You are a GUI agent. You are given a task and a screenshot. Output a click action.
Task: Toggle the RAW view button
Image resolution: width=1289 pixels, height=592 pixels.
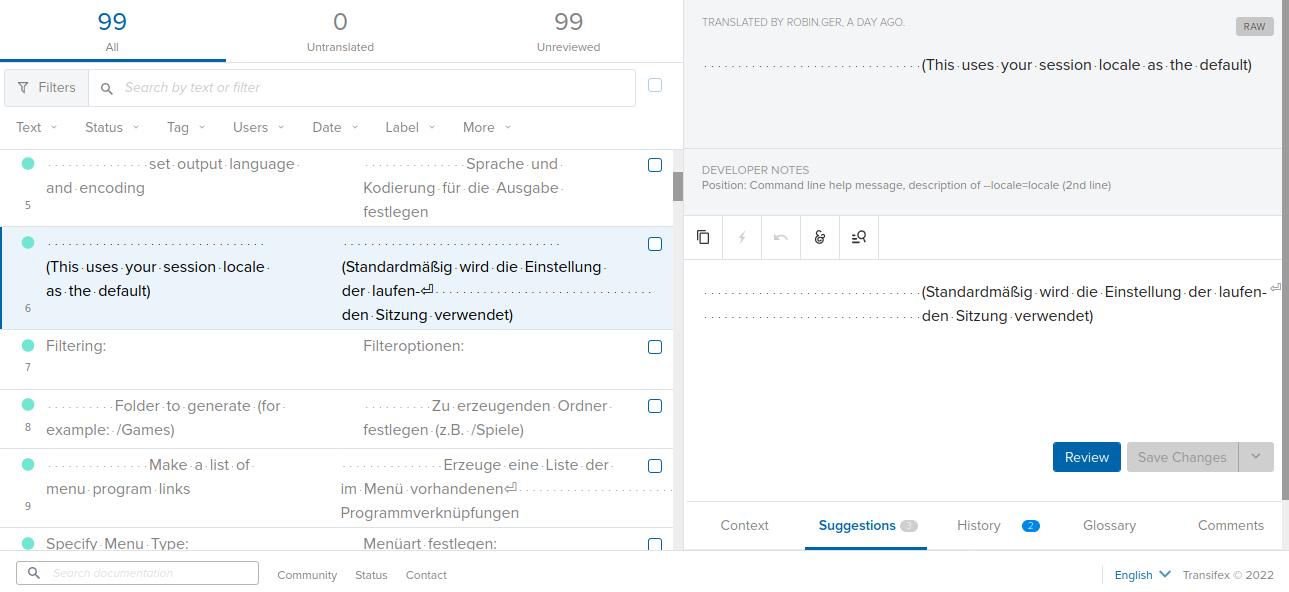coord(1254,27)
